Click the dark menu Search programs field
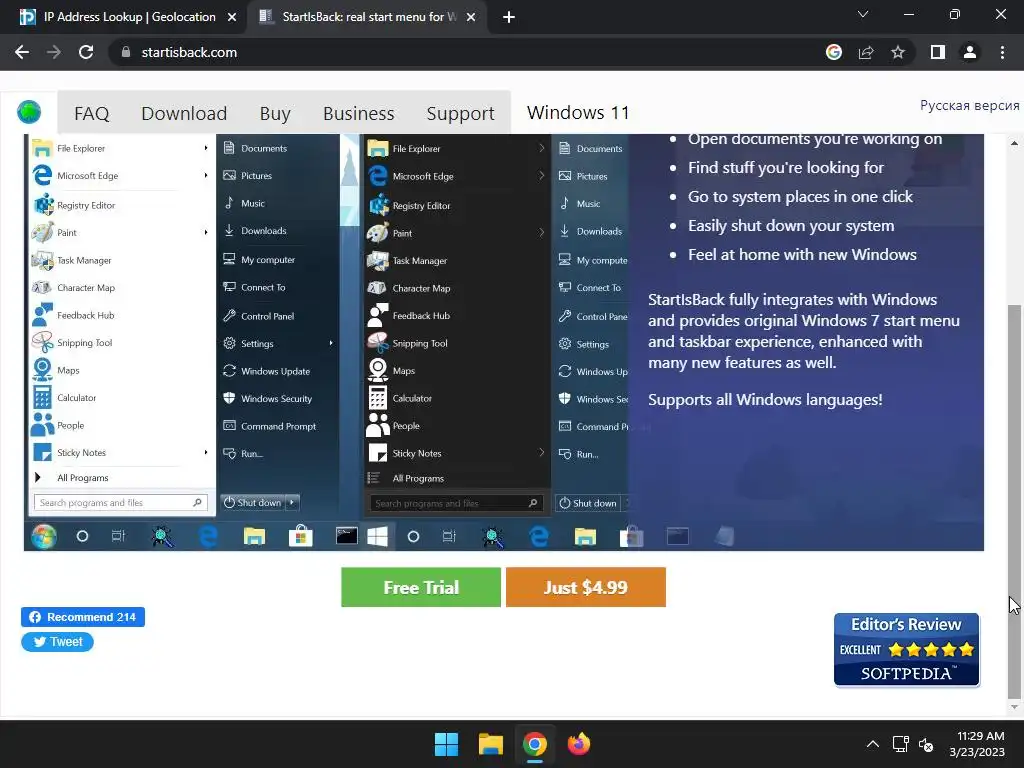1024x768 pixels. pyautogui.click(x=455, y=503)
